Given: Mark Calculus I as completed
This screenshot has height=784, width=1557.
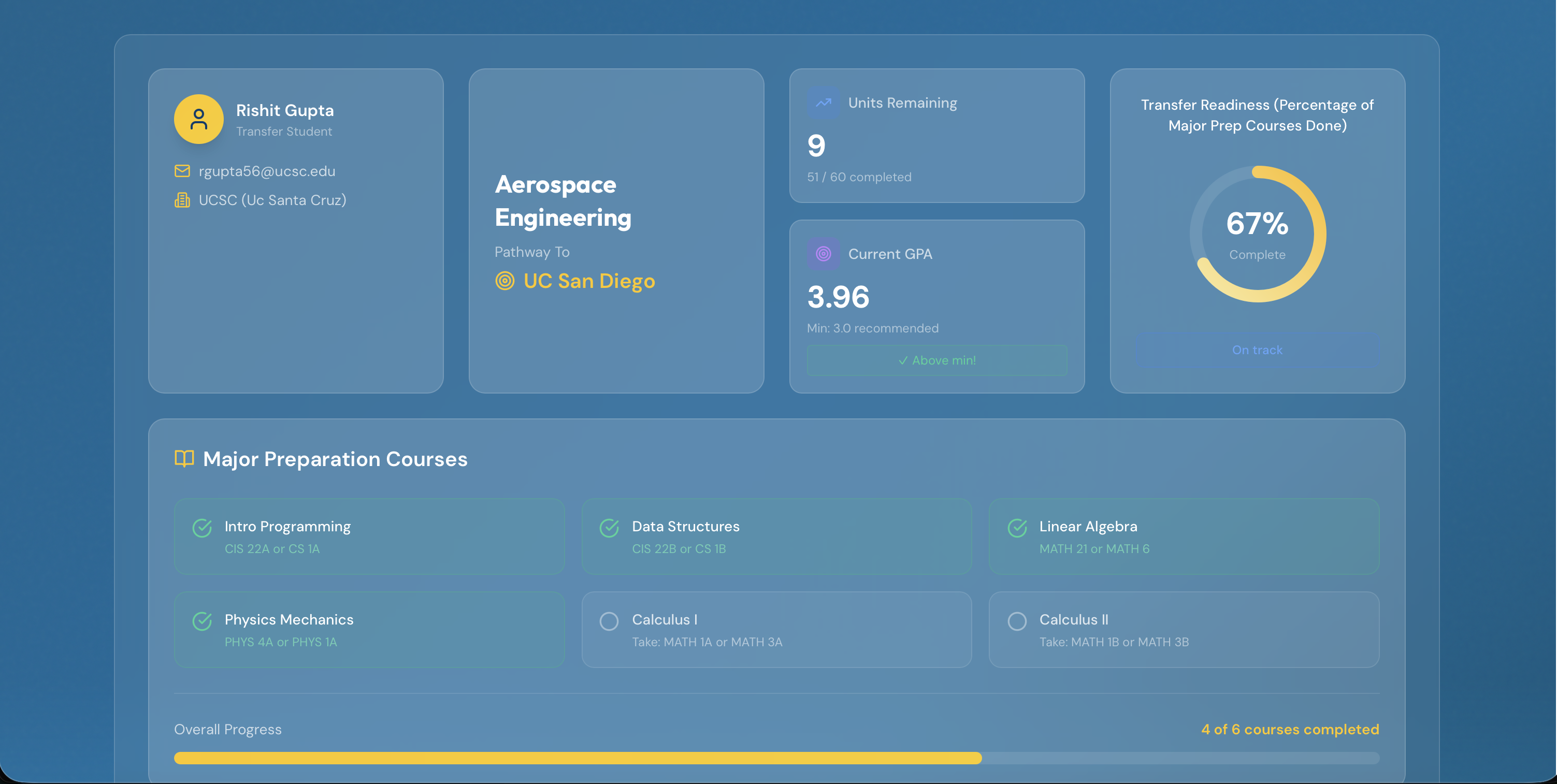Looking at the screenshot, I should pyautogui.click(x=609, y=621).
